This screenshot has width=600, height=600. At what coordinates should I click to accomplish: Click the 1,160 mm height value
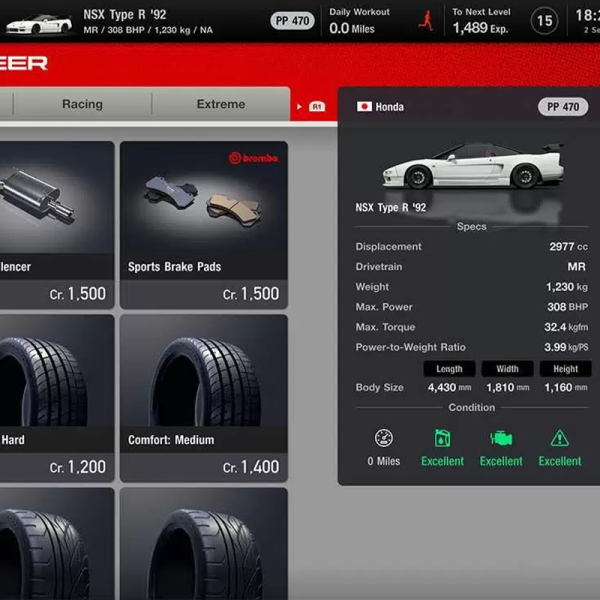(566, 388)
